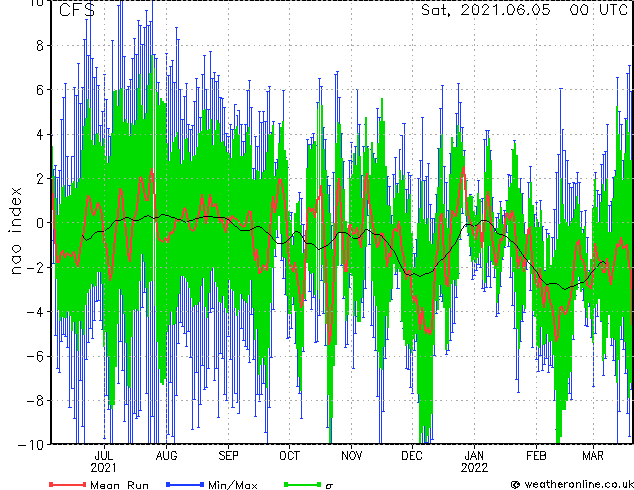The image size is (634, 490).
Task: Click the 'Mean Run' legend text
Action: (120, 485)
